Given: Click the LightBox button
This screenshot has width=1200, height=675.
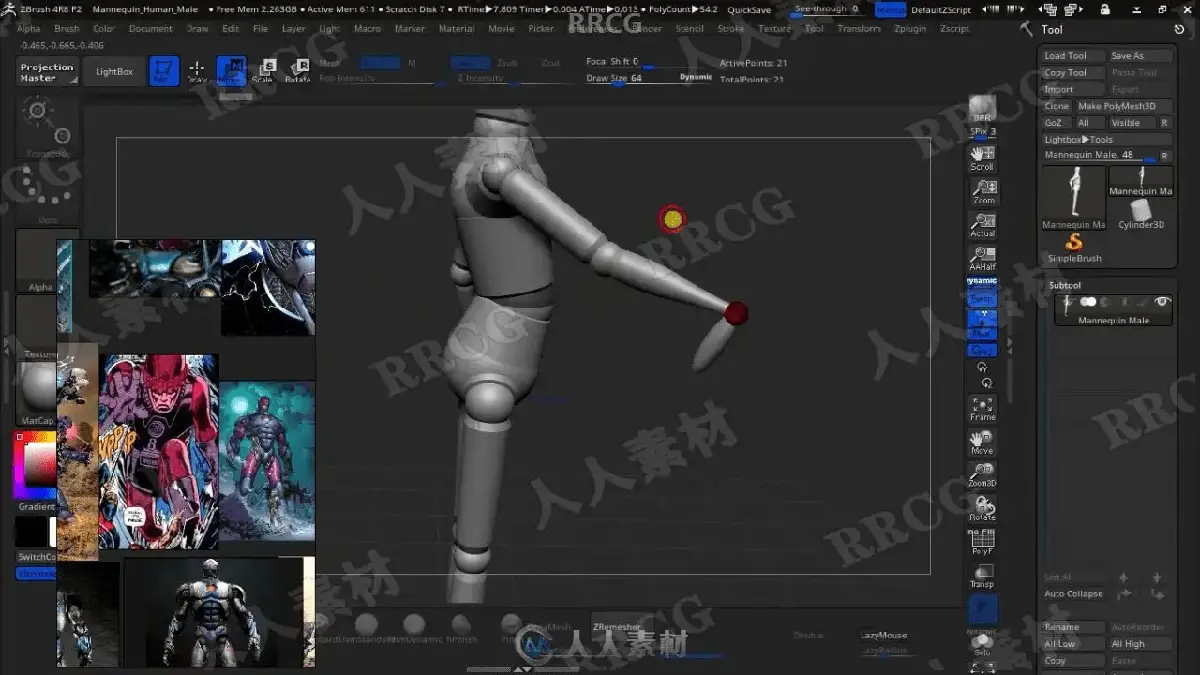Looking at the screenshot, I should pos(114,72).
